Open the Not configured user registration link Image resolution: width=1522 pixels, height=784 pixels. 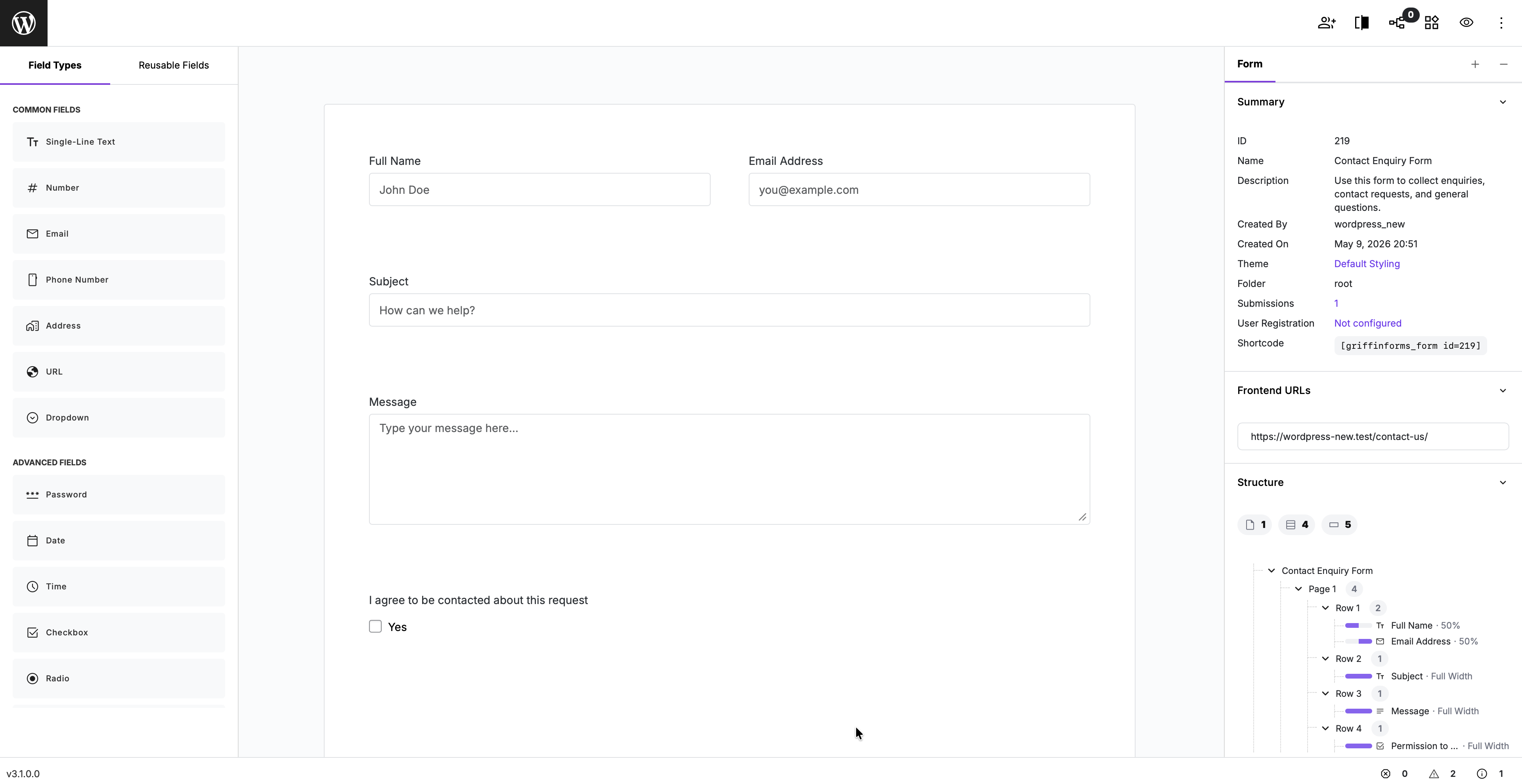point(1368,323)
